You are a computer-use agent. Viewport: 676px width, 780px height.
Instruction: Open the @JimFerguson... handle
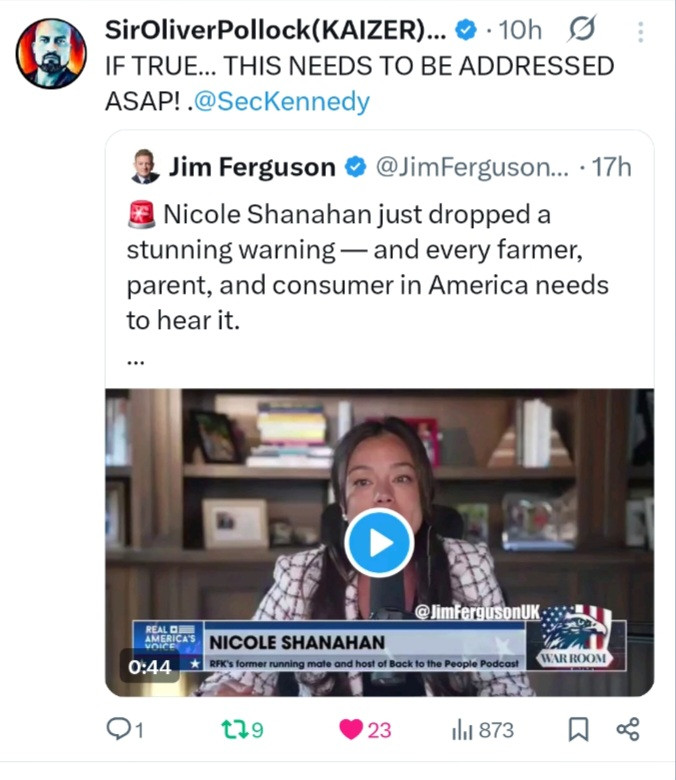472,167
